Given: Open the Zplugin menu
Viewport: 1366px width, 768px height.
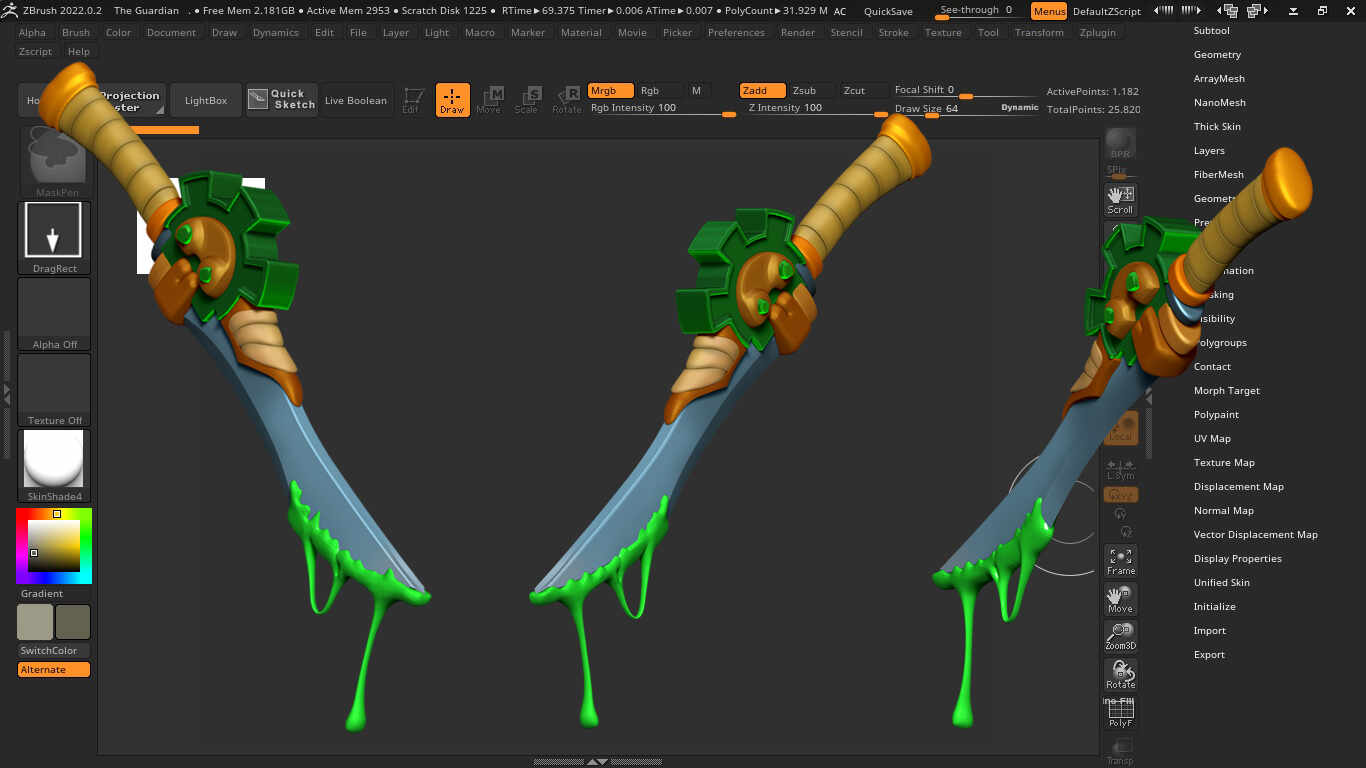Looking at the screenshot, I should 1100,32.
